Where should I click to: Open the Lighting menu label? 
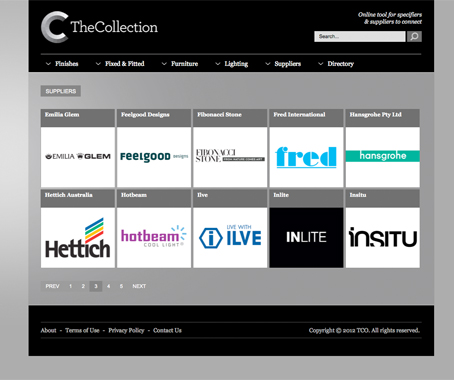pyautogui.click(x=236, y=64)
